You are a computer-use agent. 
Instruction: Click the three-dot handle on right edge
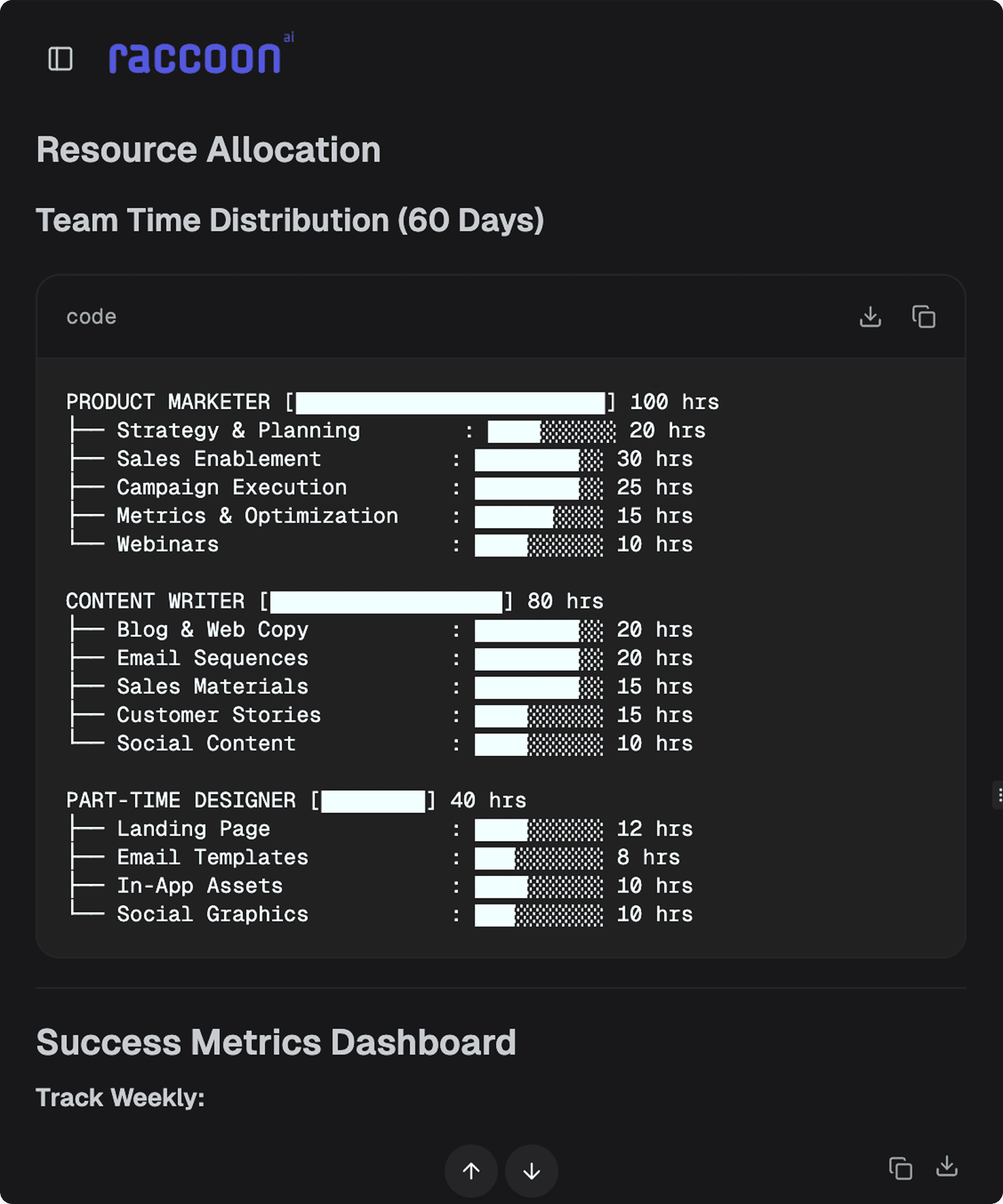tap(999, 795)
